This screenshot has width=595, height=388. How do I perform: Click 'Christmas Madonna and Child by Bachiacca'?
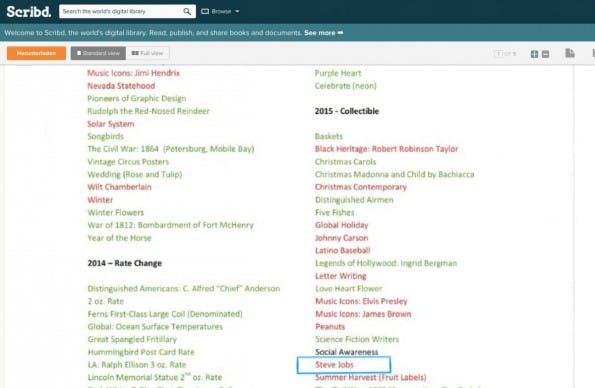pyautogui.click(x=395, y=174)
